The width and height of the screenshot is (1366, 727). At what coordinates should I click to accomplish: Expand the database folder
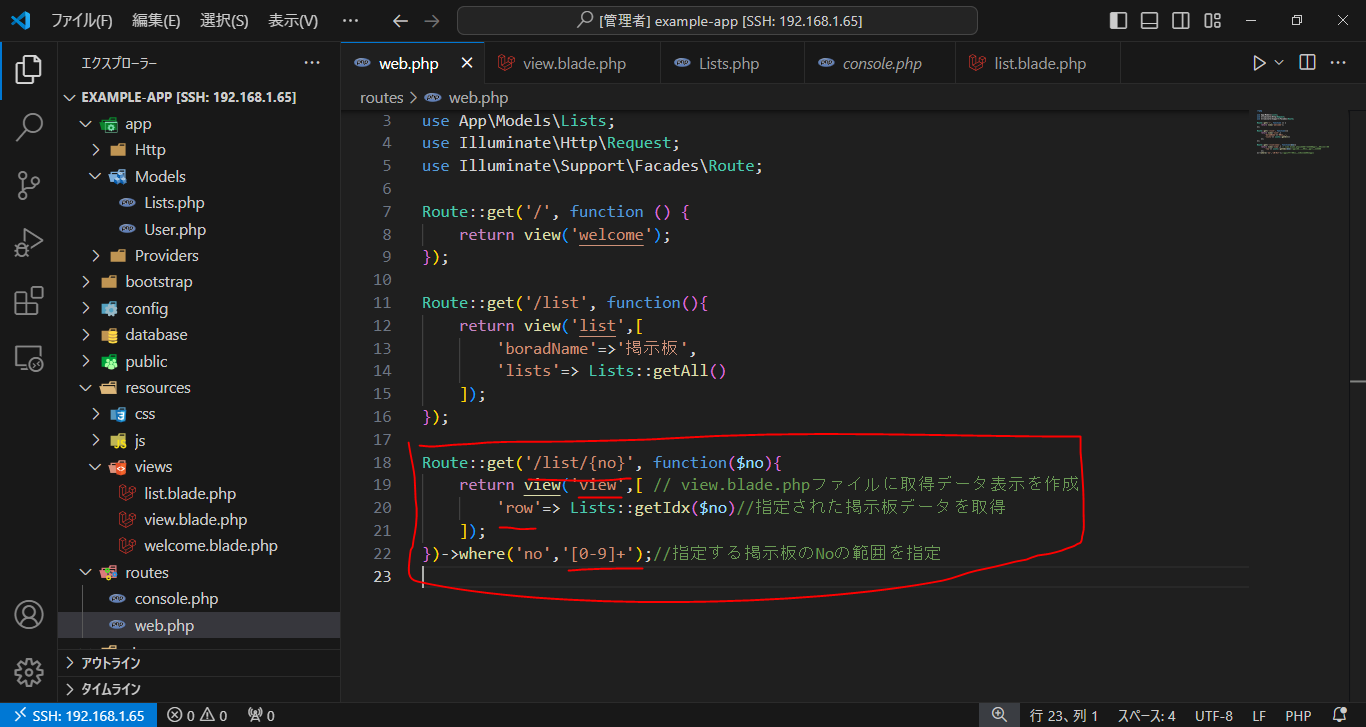point(199,334)
